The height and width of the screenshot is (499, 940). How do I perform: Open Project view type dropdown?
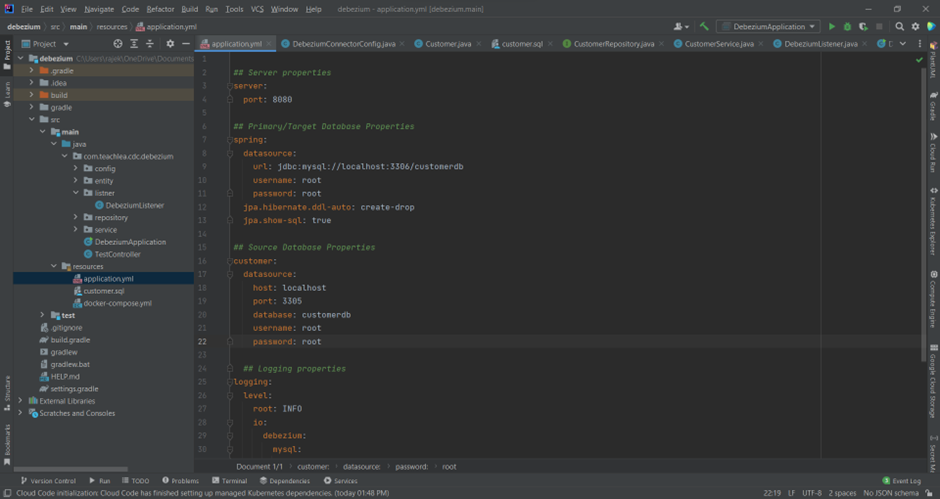click(x=46, y=44)
